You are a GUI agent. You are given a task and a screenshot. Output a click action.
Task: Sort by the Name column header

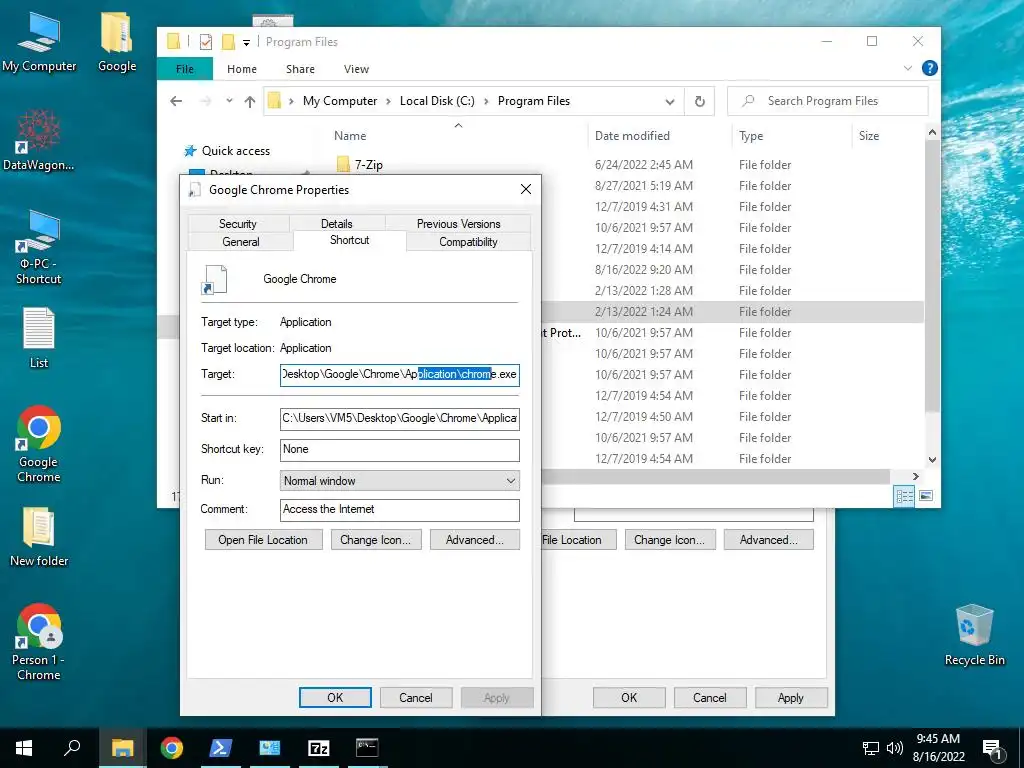pyautogui.click(x=350, y=136)
